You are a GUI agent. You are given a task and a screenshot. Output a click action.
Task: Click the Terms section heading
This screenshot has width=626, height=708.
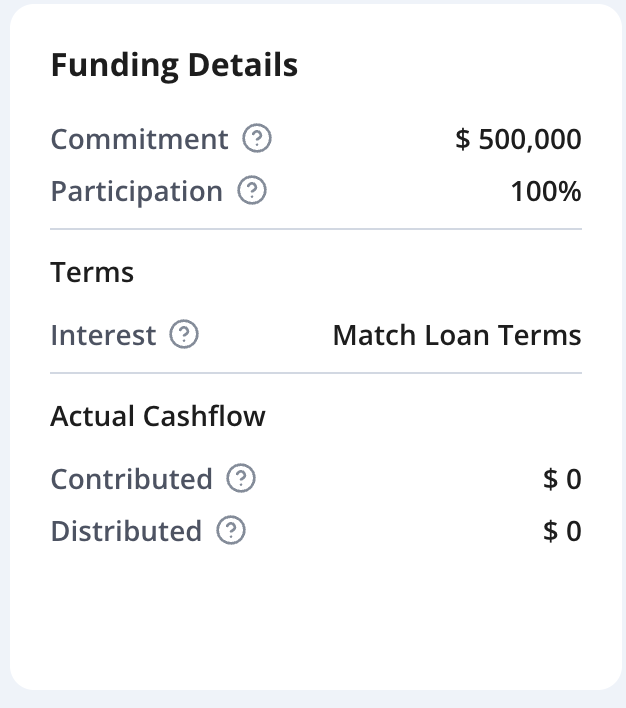92,272
